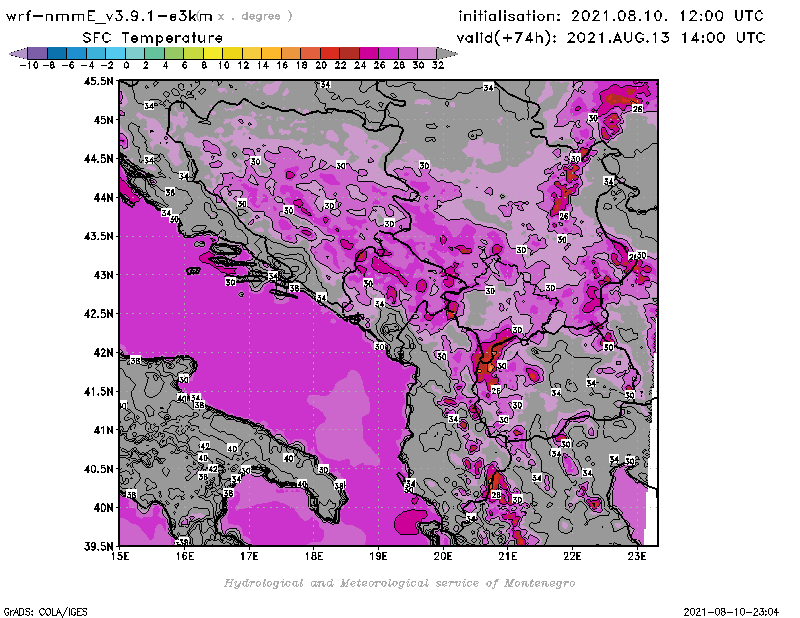Click the '40N' latitude label
This screenshot has height=618, width=800.
[x=103, y=508]
